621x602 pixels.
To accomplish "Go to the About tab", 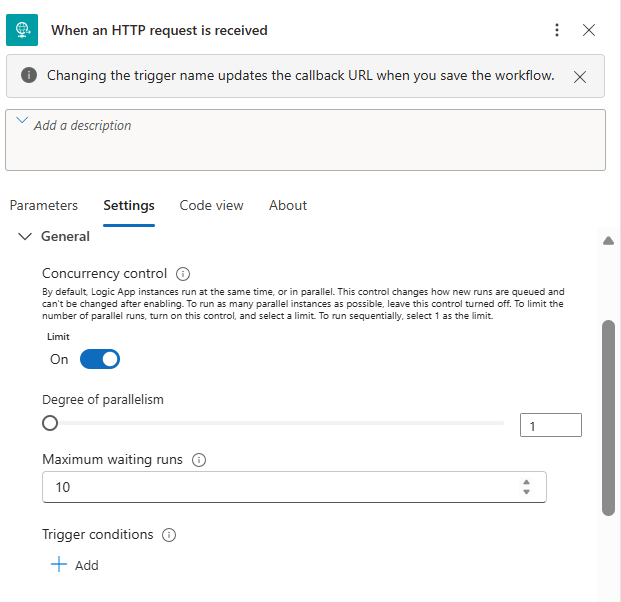I will (x=288, y=205).
